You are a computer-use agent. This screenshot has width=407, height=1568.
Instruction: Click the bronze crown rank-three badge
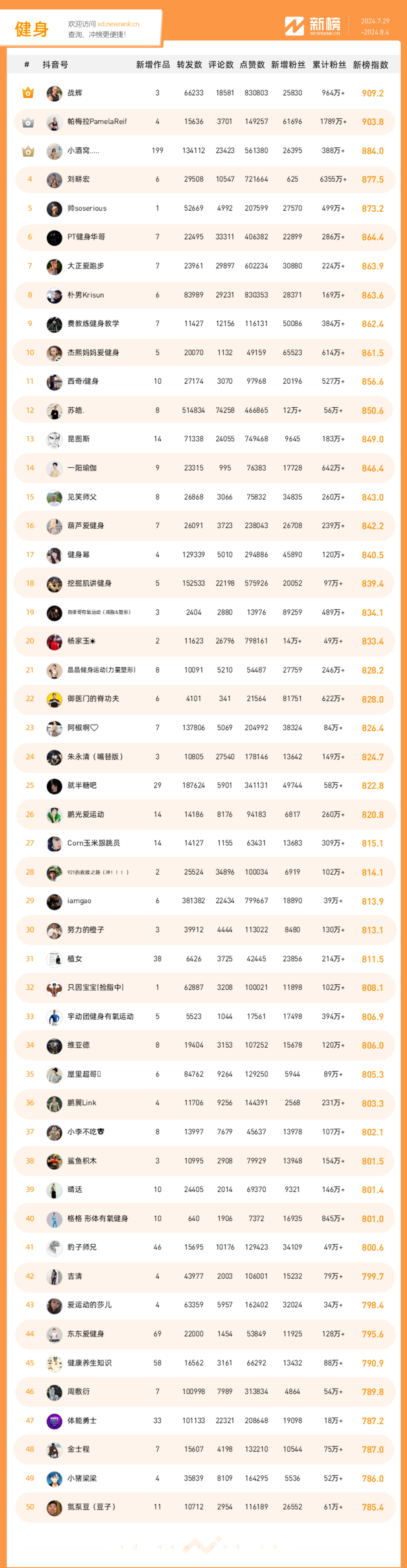pyautogui.click(x=28, y=151)
